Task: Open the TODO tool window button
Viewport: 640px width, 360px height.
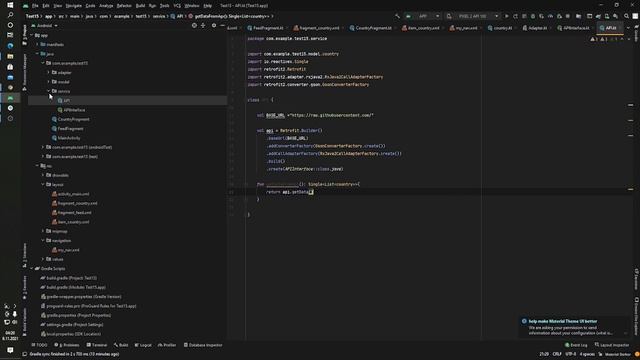Action: click(39, 345)
